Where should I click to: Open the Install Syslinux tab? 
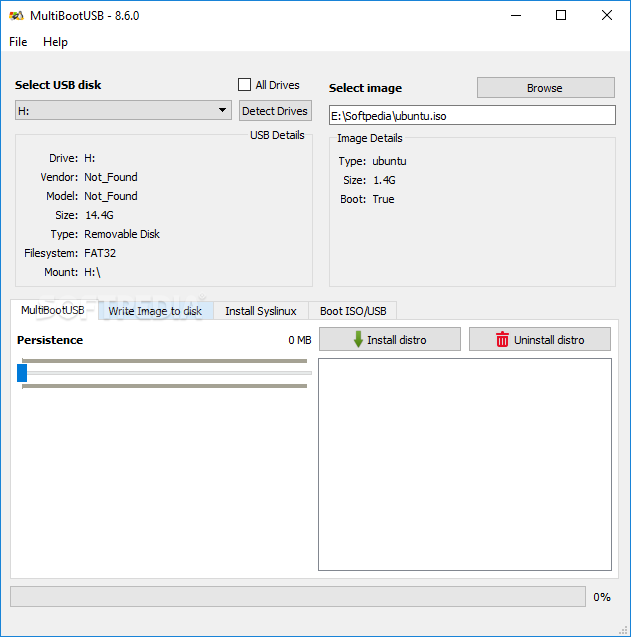pos(261,311)
